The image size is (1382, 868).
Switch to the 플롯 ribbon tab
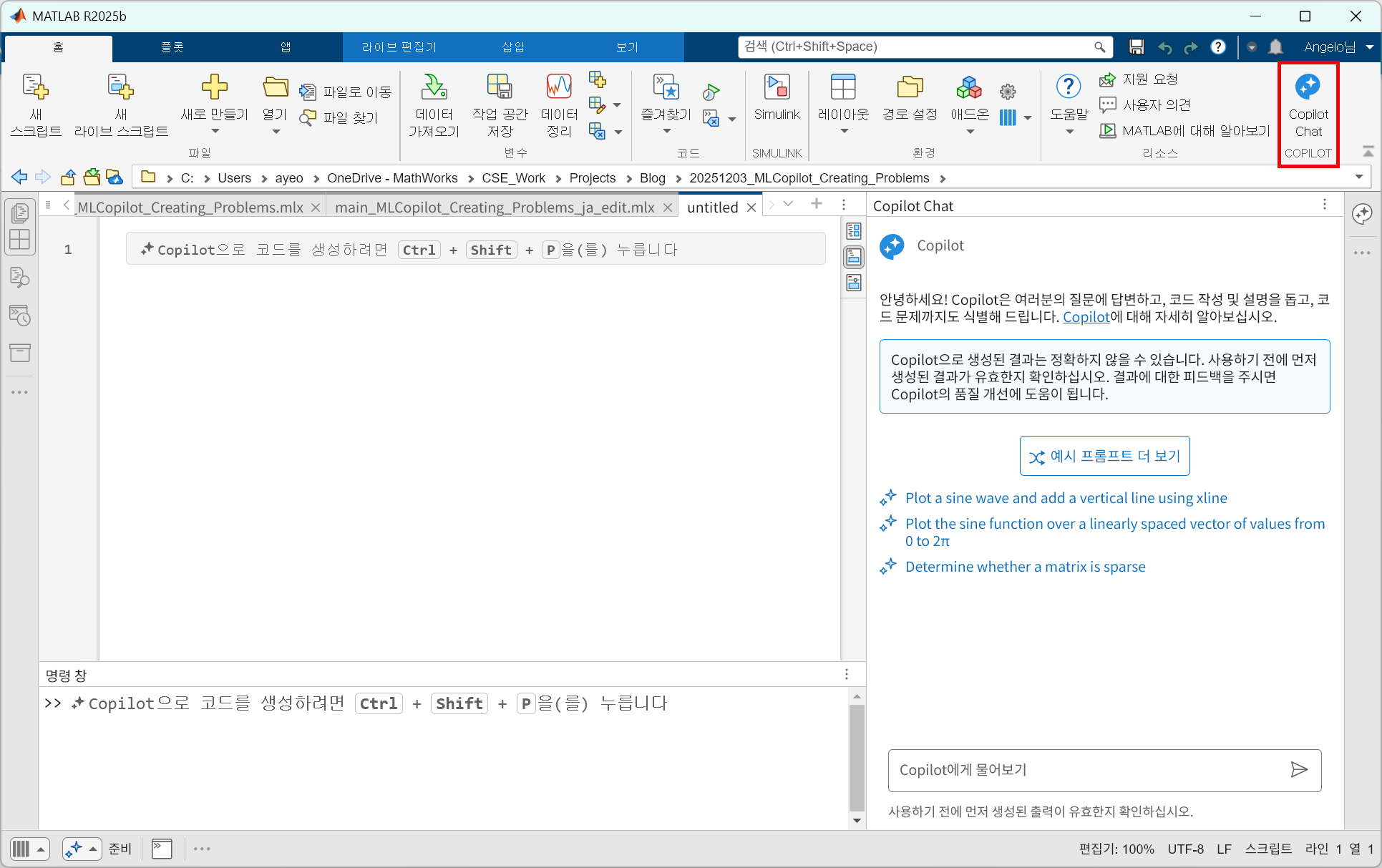pyautogui.click(x=172, y=47)
